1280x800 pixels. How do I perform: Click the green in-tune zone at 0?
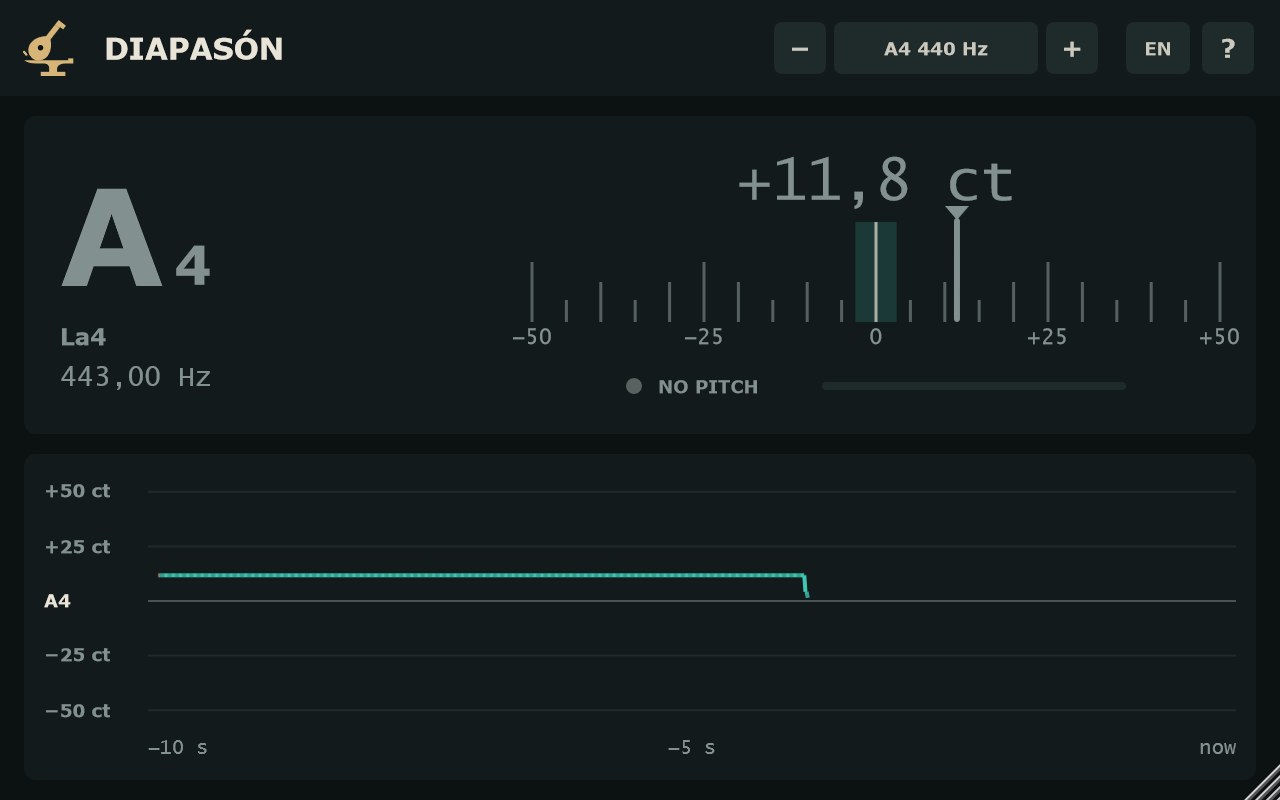[x=876, y=272]
